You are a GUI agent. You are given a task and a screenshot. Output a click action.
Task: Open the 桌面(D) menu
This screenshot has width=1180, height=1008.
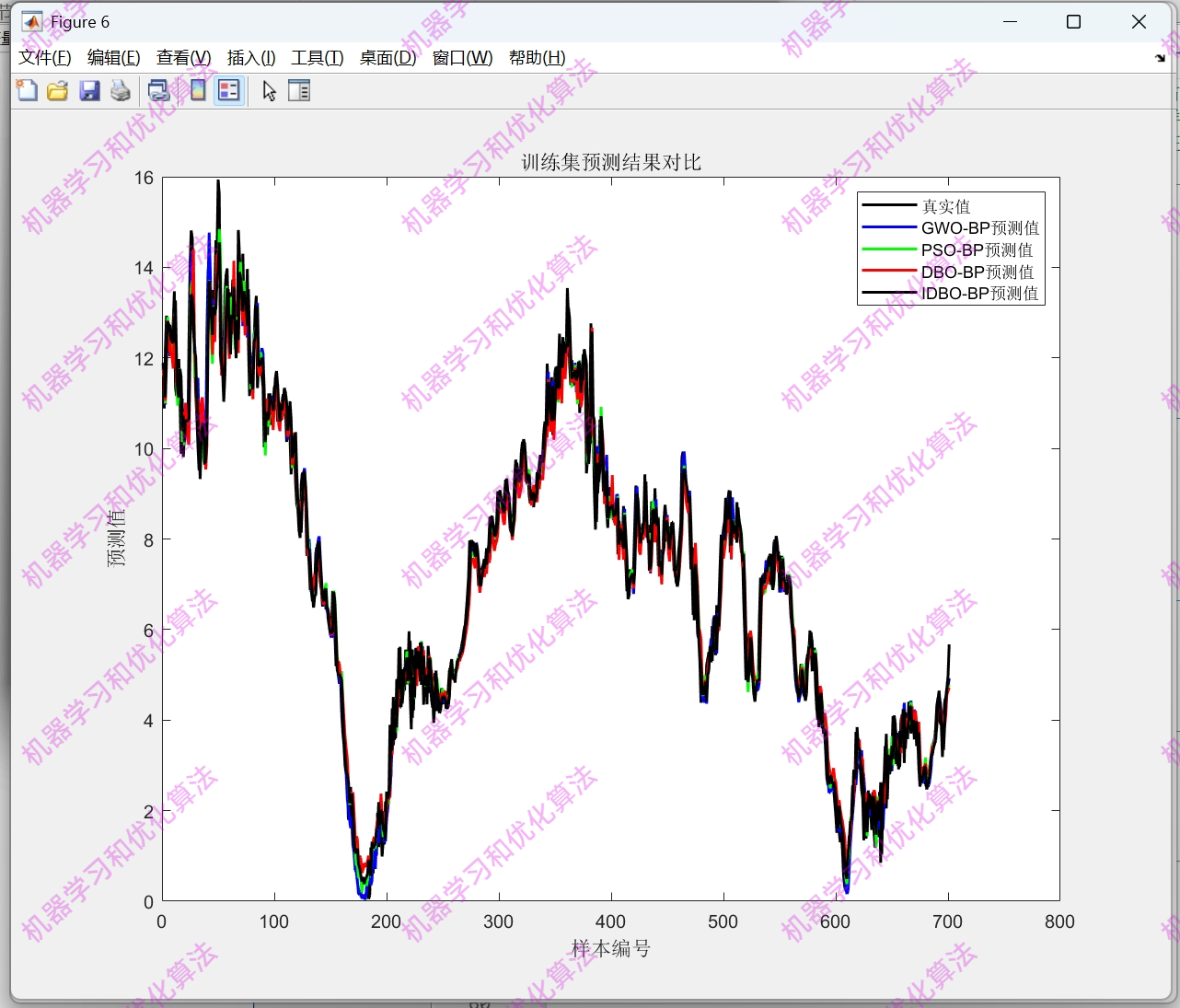point(388,58)
